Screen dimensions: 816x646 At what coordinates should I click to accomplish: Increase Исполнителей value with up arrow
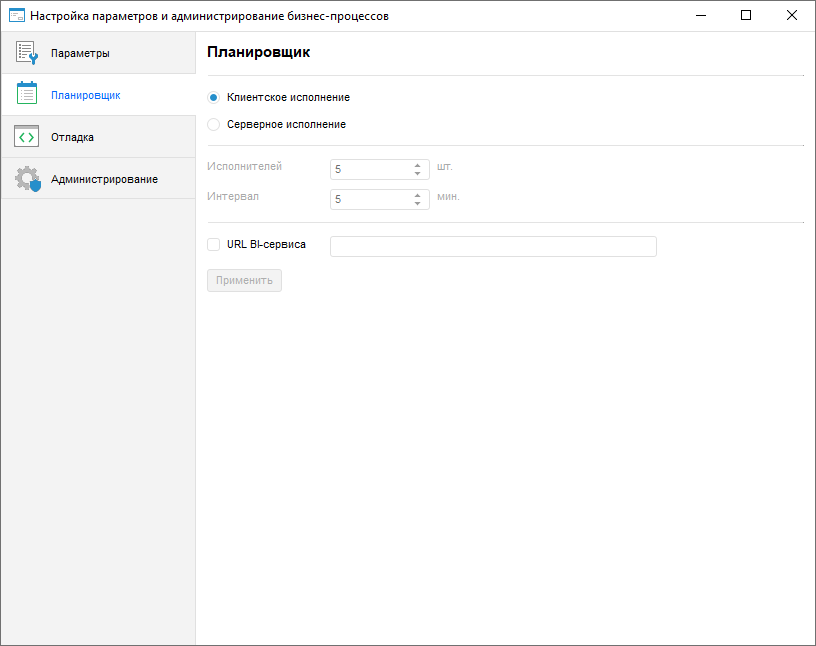click(x=417, y=165)
